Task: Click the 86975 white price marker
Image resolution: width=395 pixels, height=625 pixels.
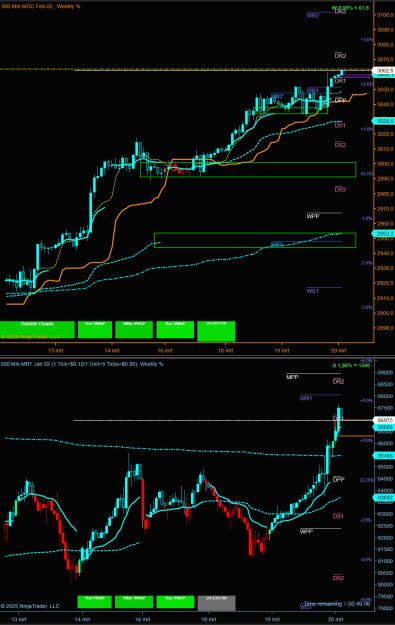Action: pyautogui.click(x=384, y=420)
